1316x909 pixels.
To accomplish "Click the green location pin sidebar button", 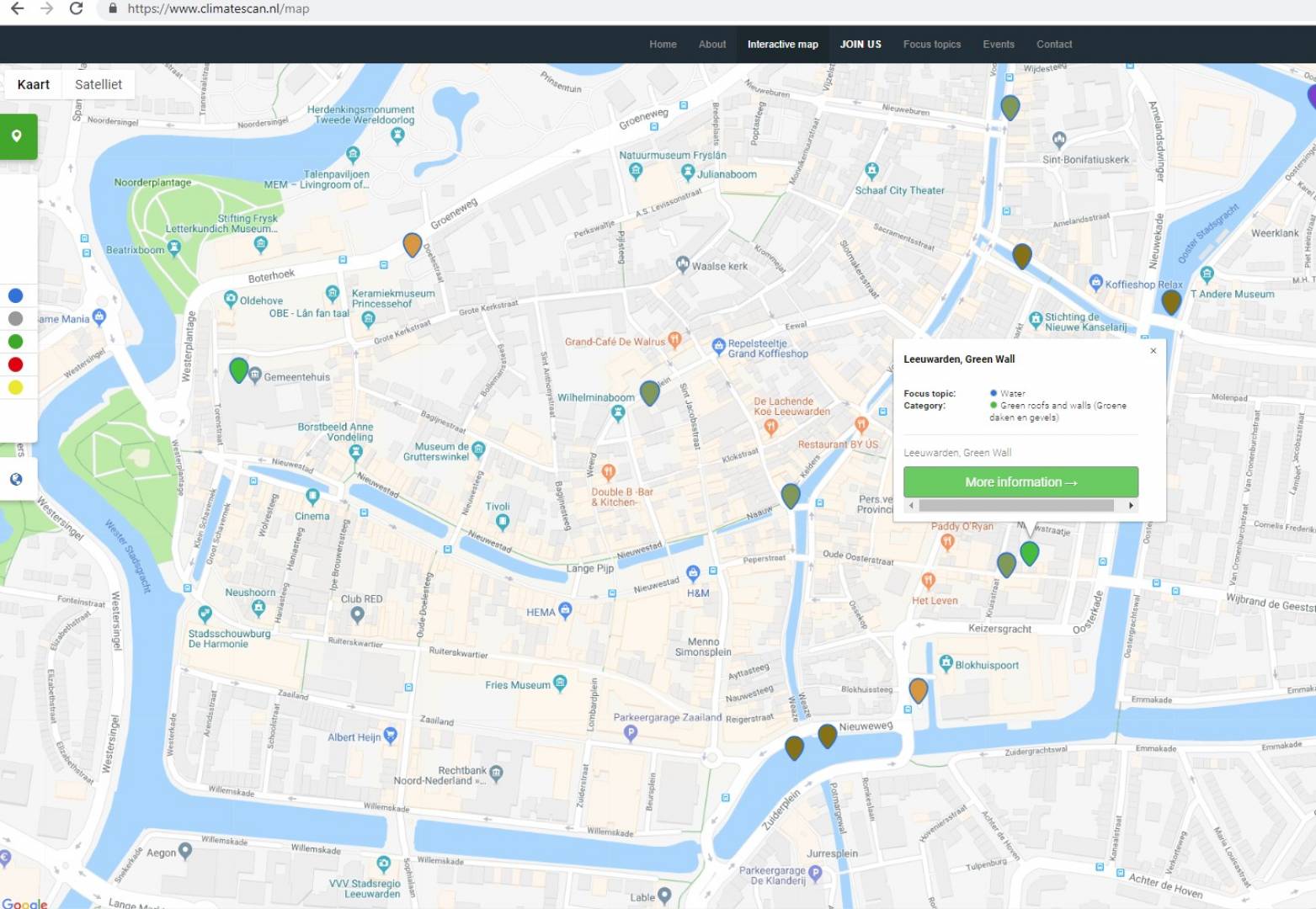I will [17, 136].
